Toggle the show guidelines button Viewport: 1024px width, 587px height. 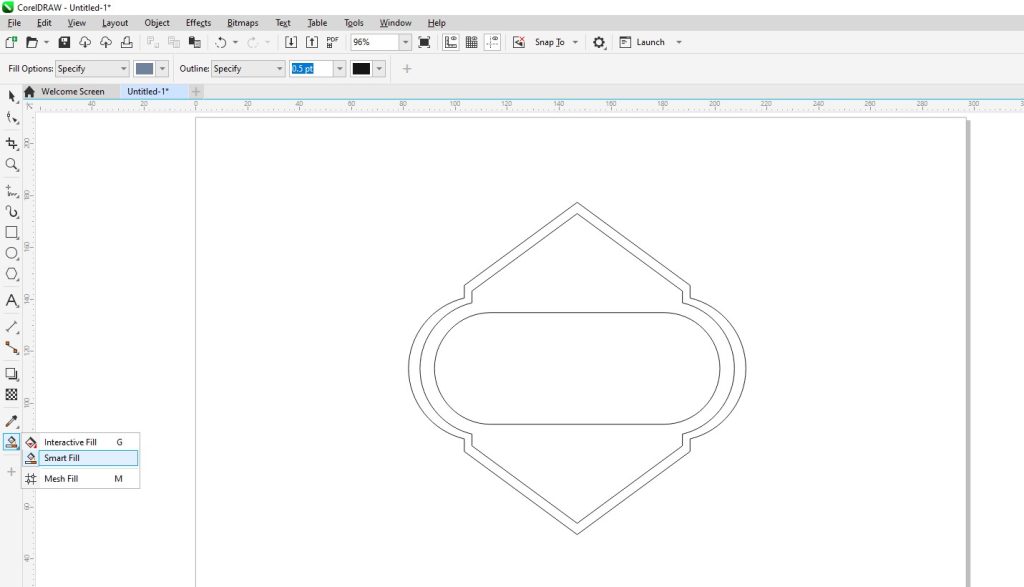click(493, 42)
